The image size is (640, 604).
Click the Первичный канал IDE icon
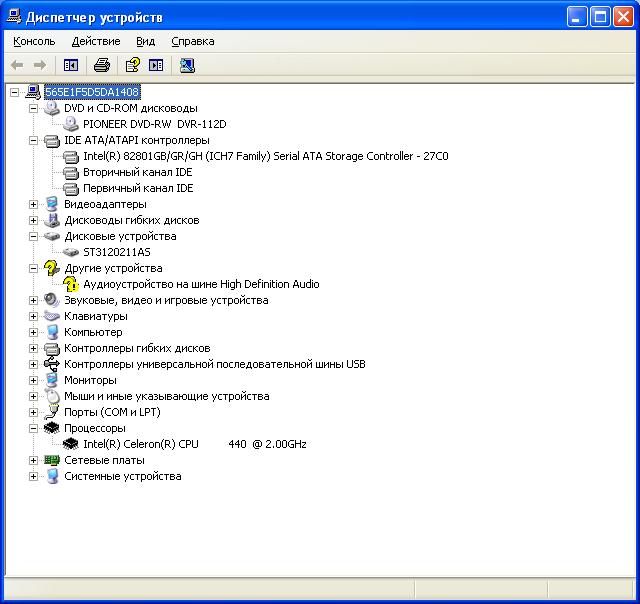click(71, 188)
